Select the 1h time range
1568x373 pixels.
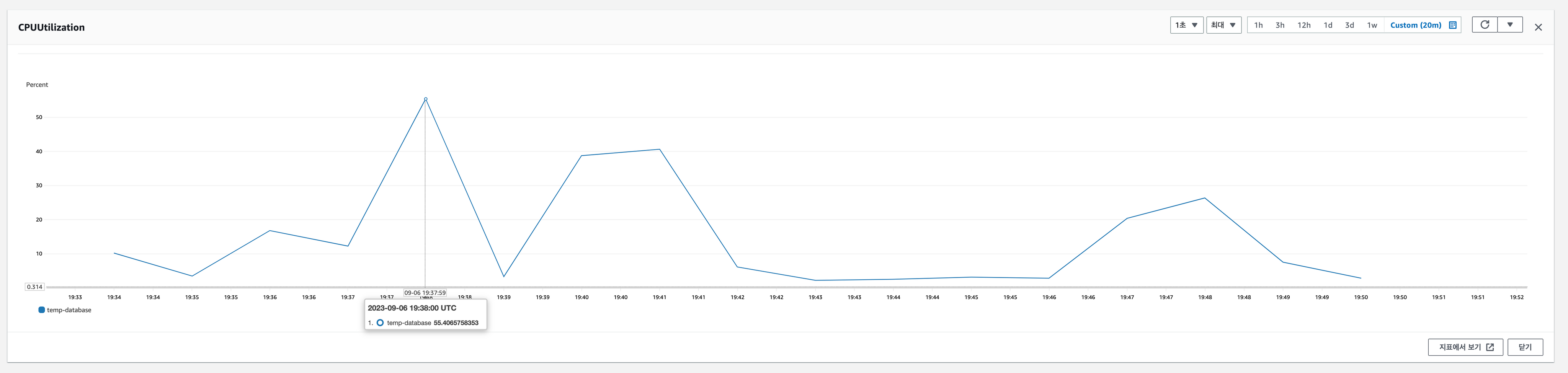(1258, 26)
